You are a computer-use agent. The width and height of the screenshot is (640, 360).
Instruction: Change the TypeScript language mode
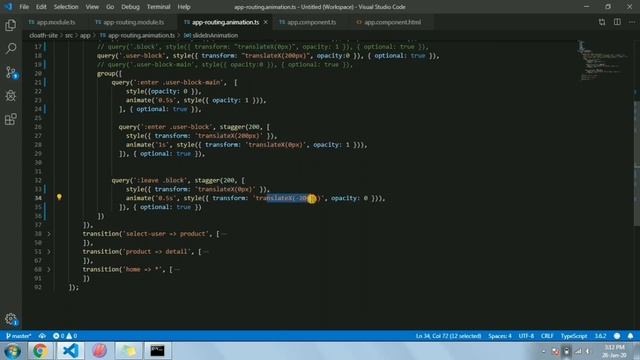(573, 336)
